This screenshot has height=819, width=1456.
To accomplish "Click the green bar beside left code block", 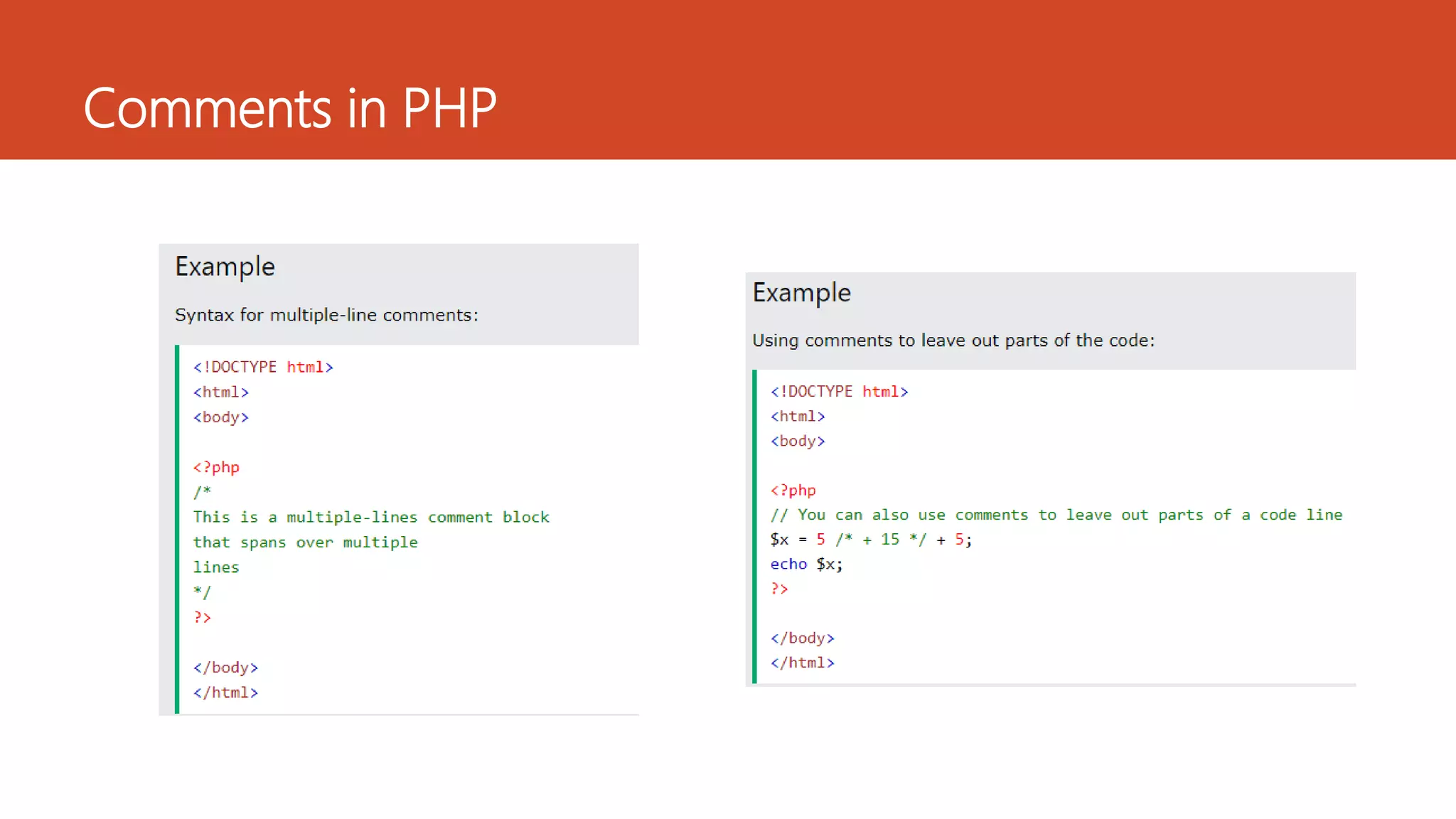I will 177,529.
